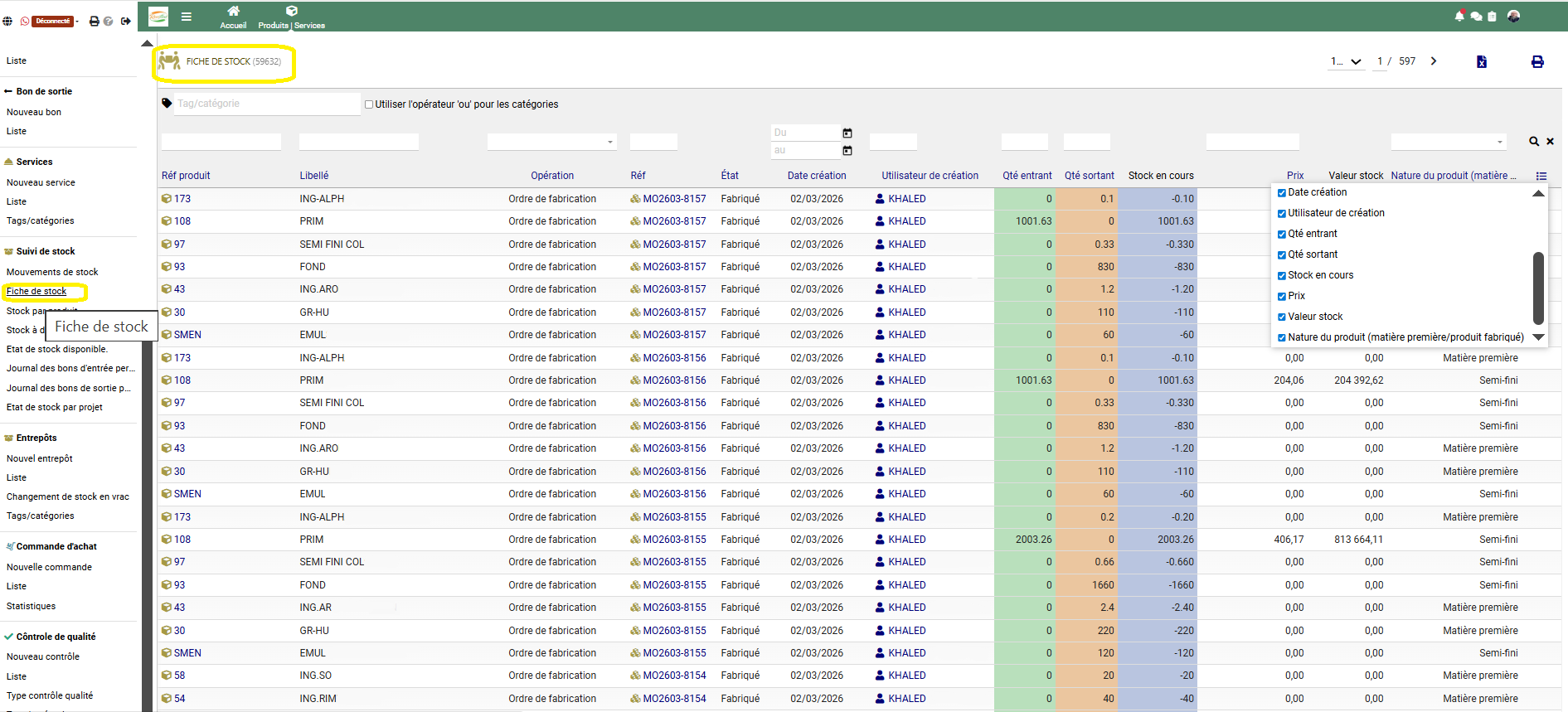Clear filters with the X icon
The width and height of the screenshot is (1568, 712).
coord(1550,142)
